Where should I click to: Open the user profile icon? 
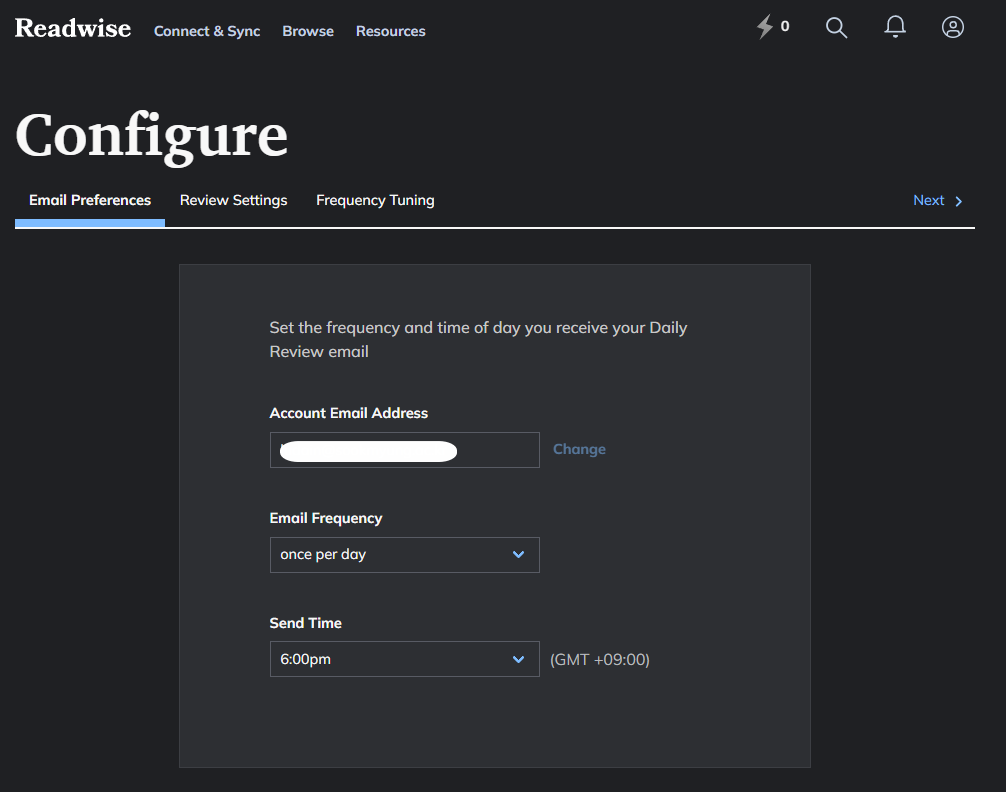click(953, 27)
